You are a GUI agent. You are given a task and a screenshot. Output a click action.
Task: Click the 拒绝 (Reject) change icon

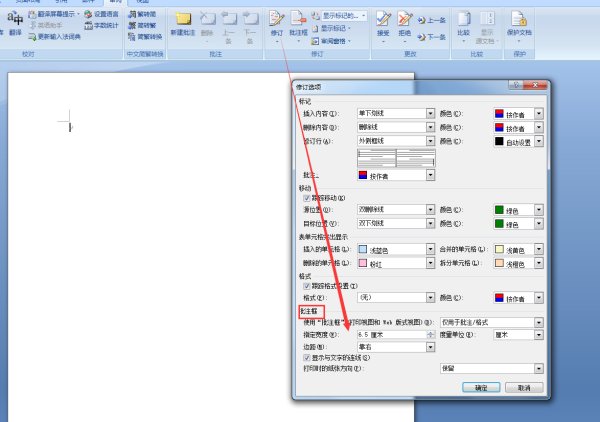[x=404, y=24]
